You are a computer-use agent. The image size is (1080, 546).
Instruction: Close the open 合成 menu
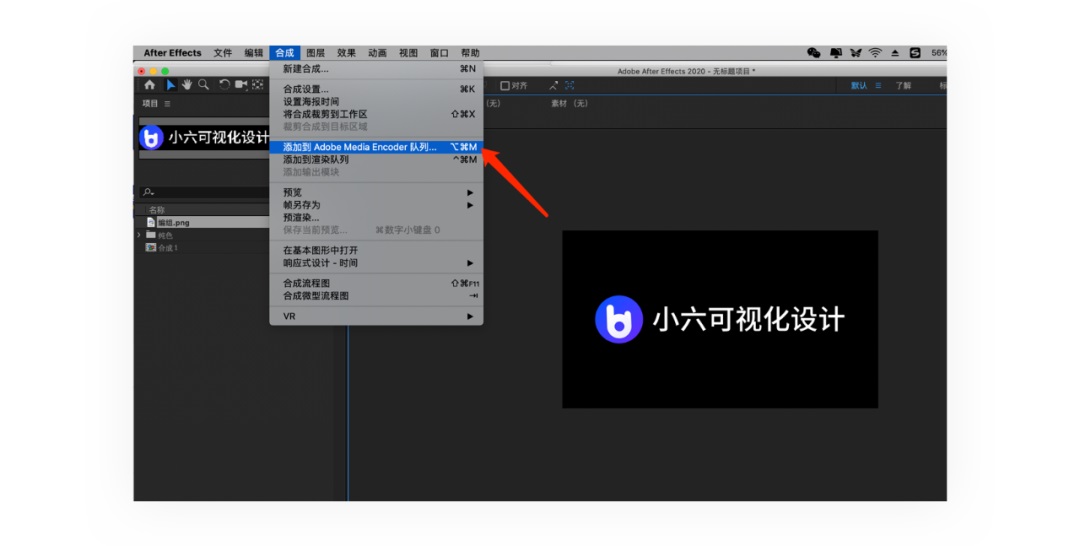284,52
